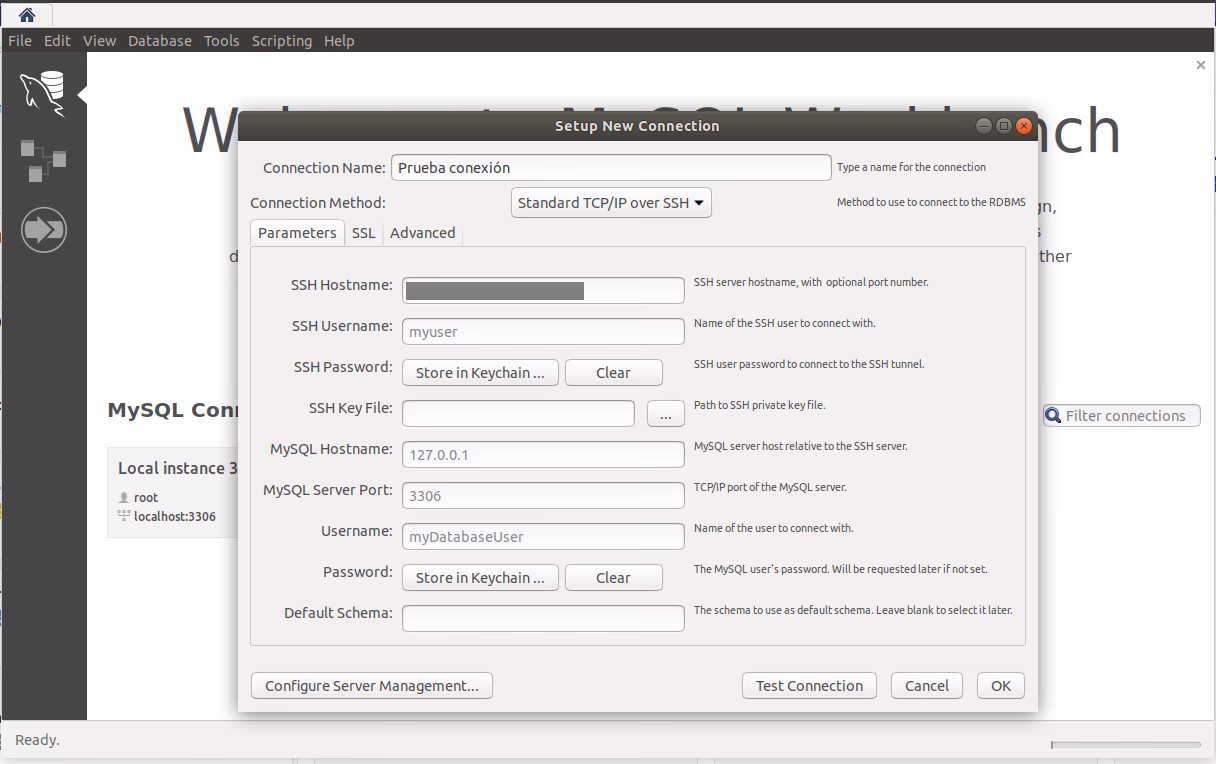The height and width of the screenshot is (764, 1216).
Task: Open the File menu
Action: pos(20,41)
